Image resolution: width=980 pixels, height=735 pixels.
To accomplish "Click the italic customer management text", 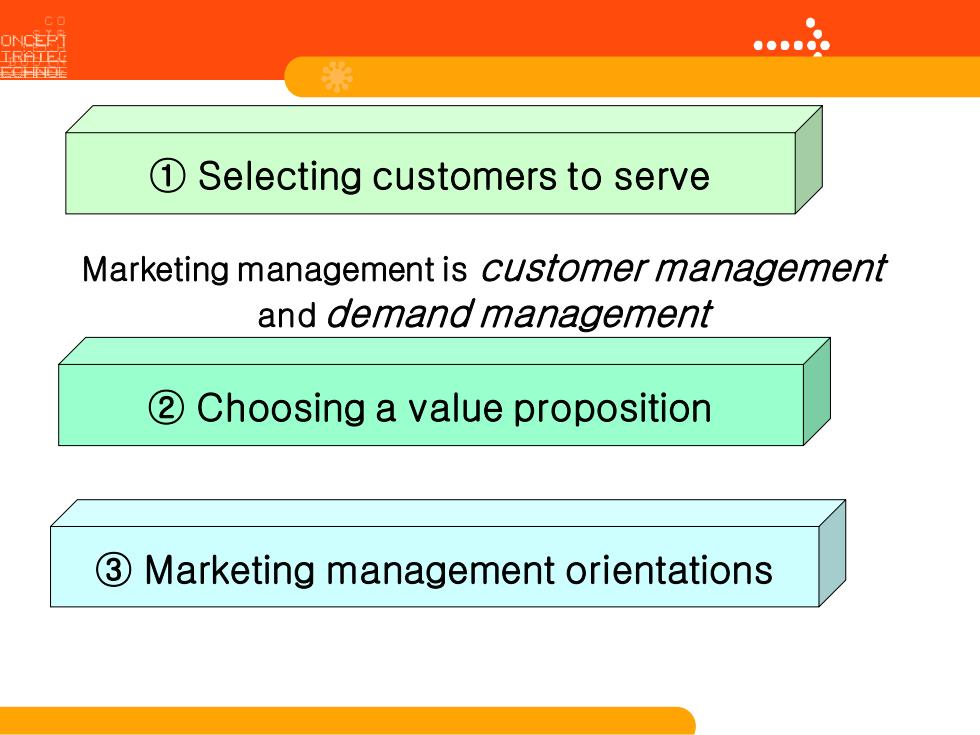I will pyautogui.click(x=683, y=269).
